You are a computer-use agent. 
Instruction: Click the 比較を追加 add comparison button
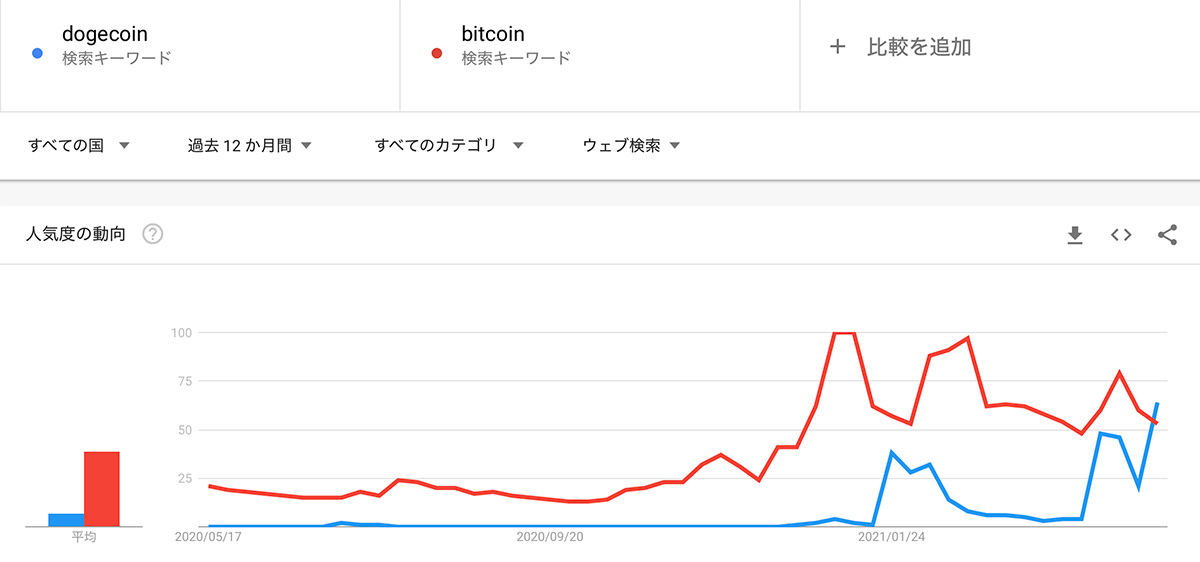(900, 47)
